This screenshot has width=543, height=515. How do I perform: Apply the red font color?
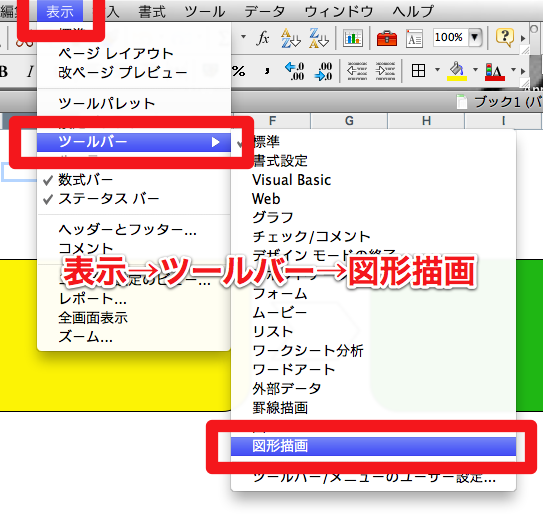click(x=495, y=72)
